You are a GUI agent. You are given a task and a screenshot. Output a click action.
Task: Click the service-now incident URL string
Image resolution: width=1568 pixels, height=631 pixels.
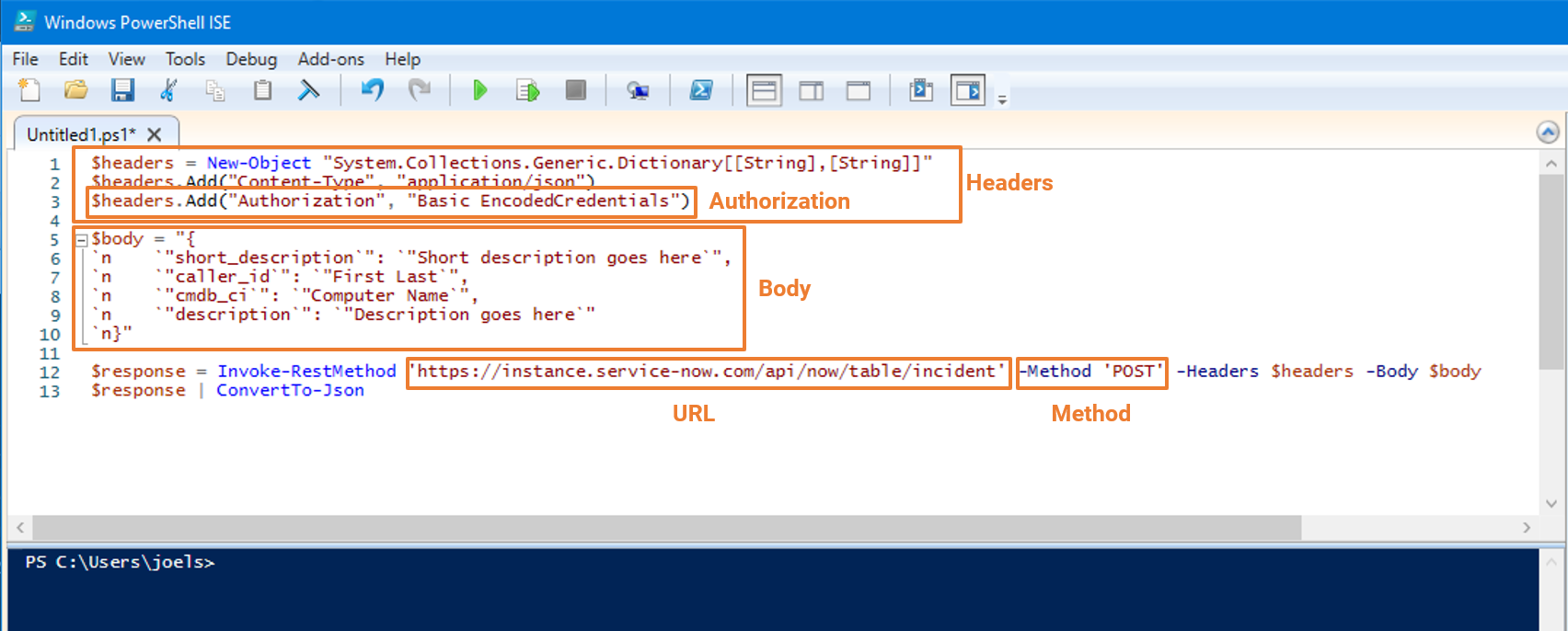pyautogui.click(x=708, y=371)
